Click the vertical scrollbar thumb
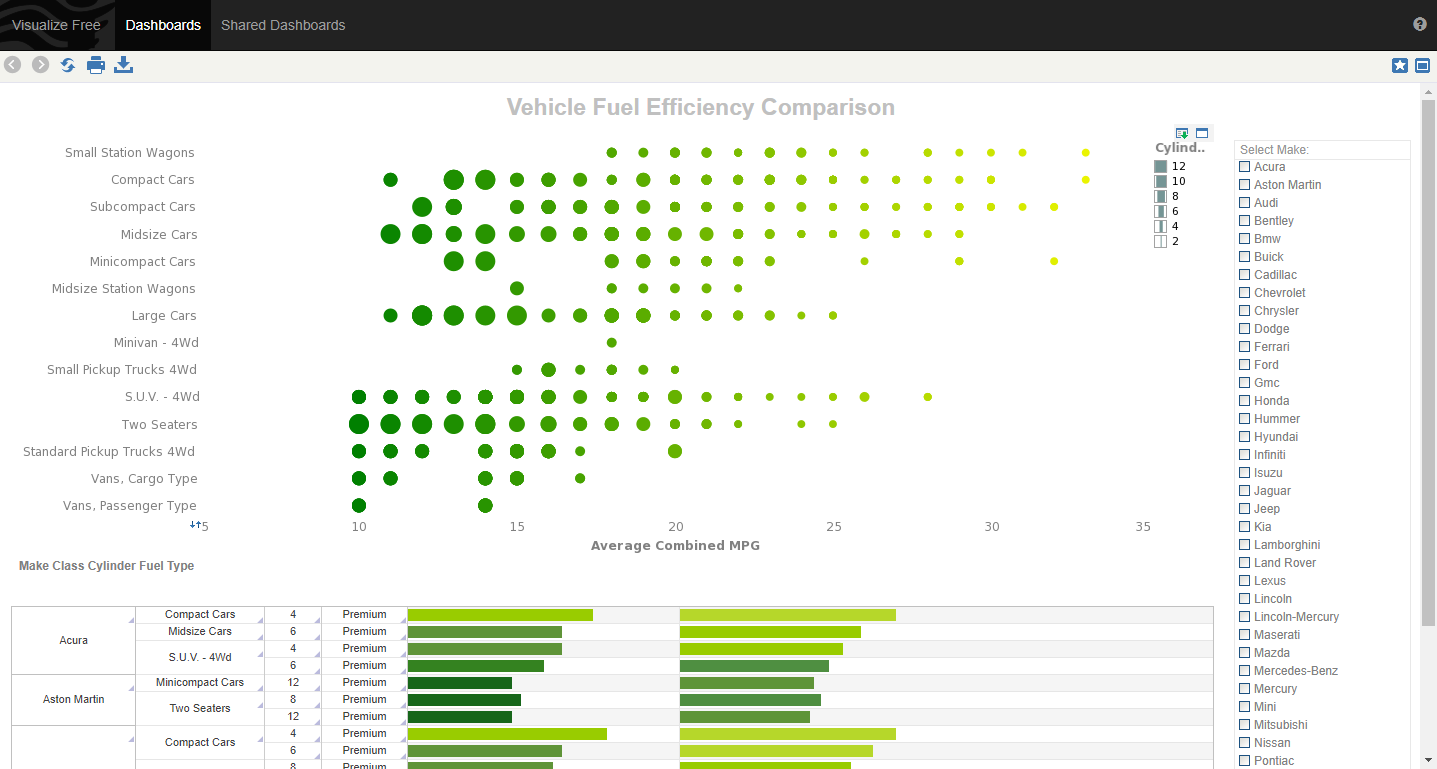This screenshot has width=1437, height=769. pos(1428,363)
